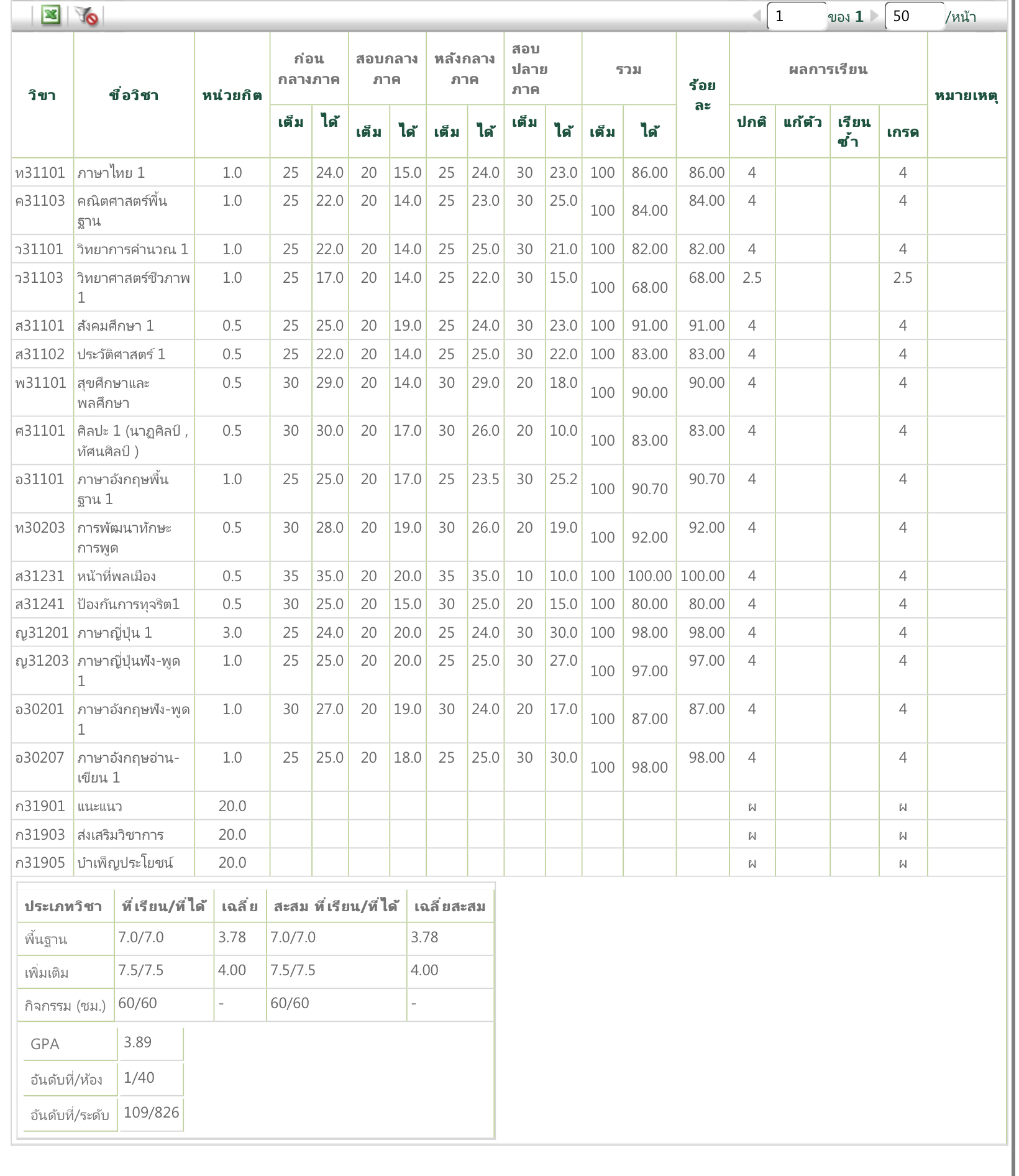Select subject name ภาษาญี่ปุ่น 1
Screen dimensions: 1019x1176
pyautogui.click(x=114, y=633)
